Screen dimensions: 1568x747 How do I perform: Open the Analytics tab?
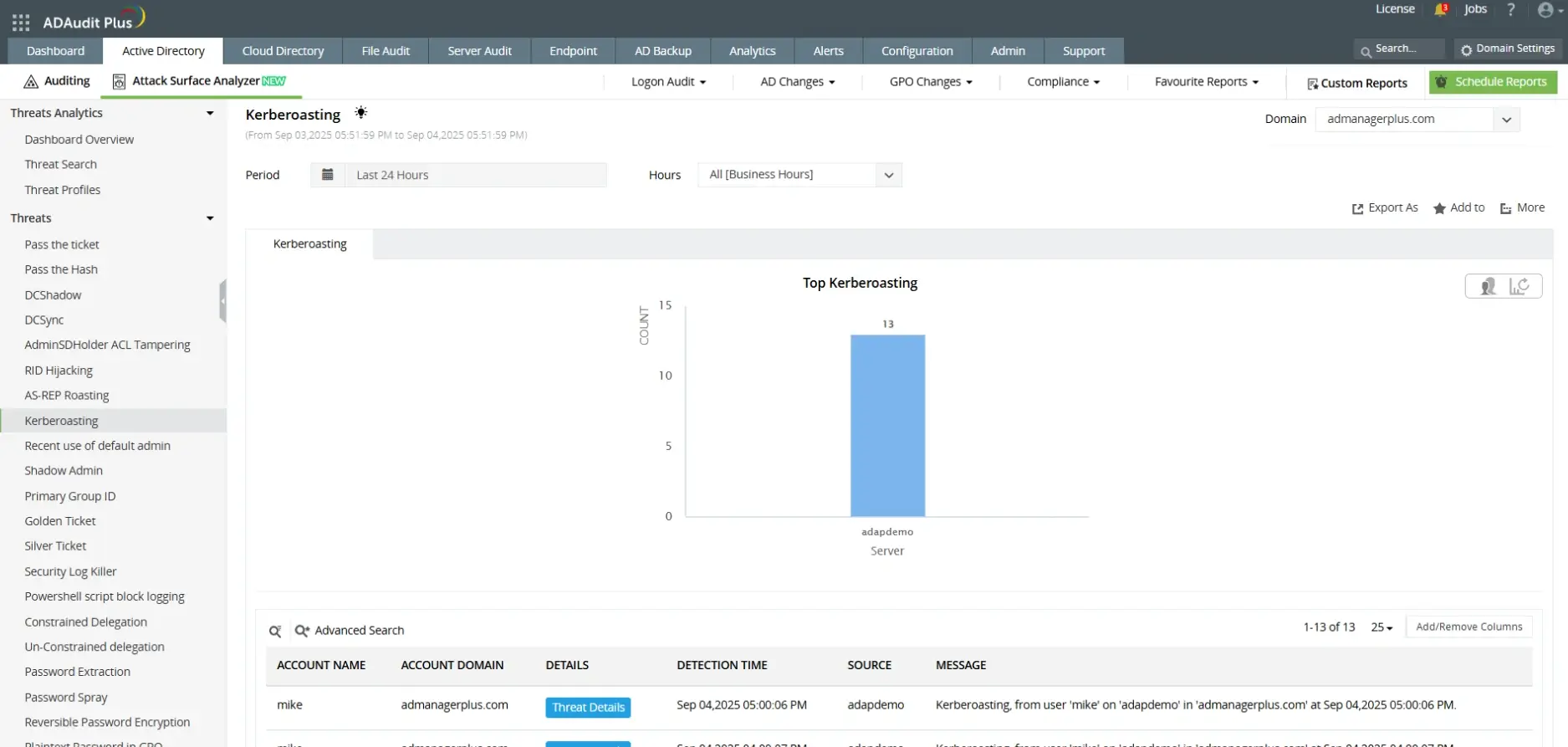[x=752, y=51]
